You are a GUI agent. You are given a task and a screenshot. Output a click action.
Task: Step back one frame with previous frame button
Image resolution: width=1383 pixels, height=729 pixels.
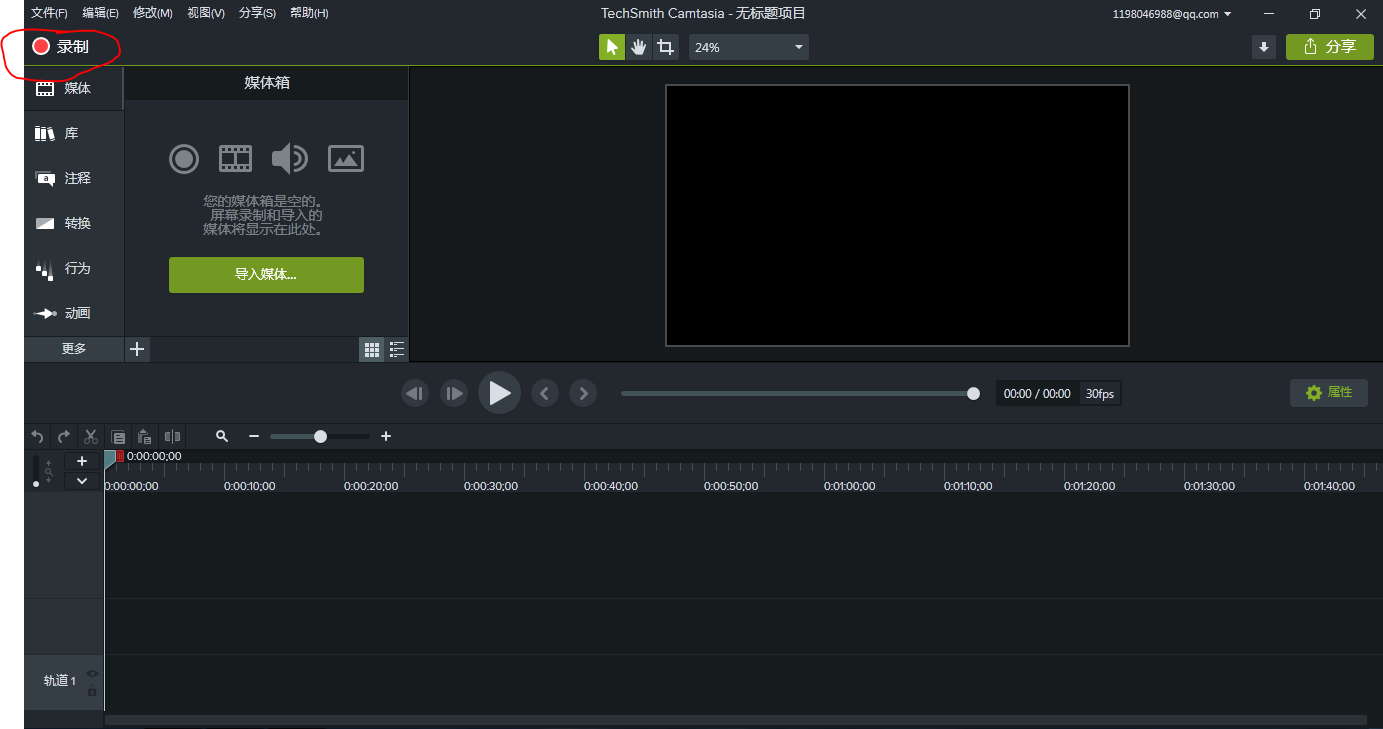coord(415,393)
